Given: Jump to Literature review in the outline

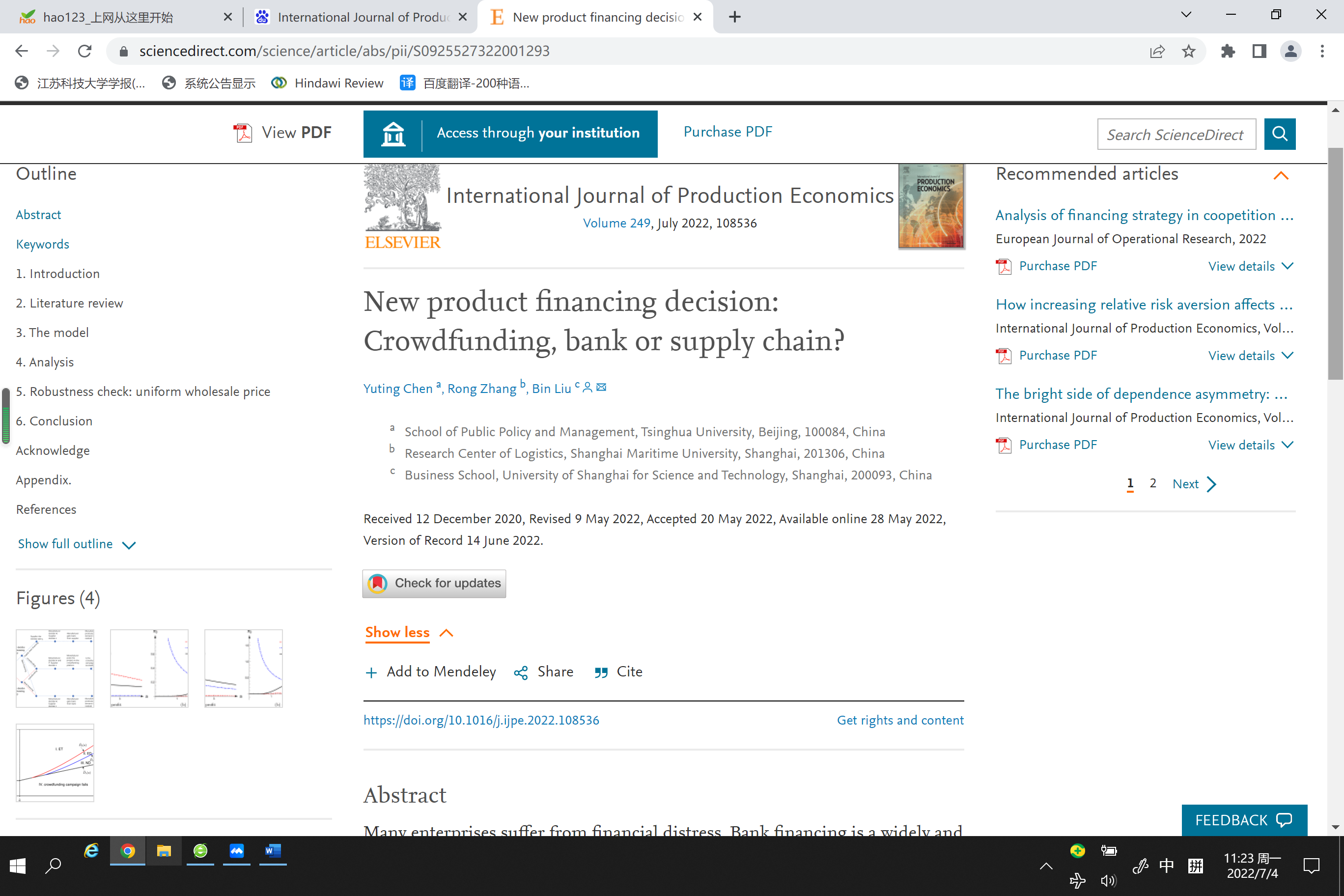Looking at the screenshot, I should tap(70, 303).
